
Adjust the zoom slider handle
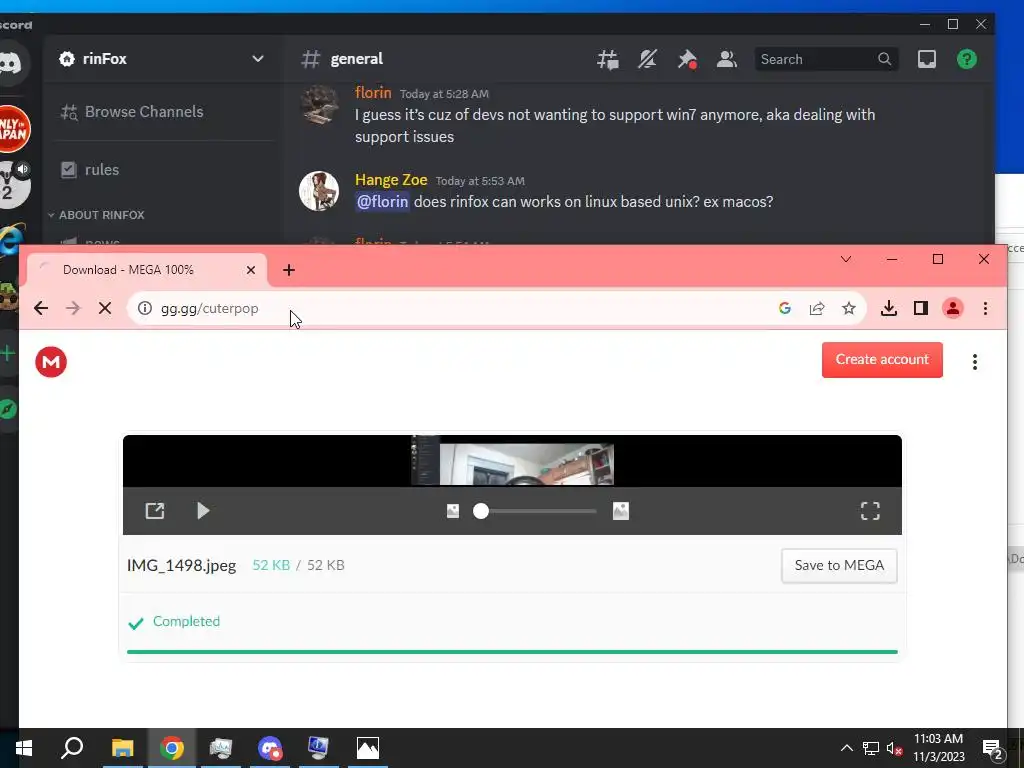(x=481, y=511)
